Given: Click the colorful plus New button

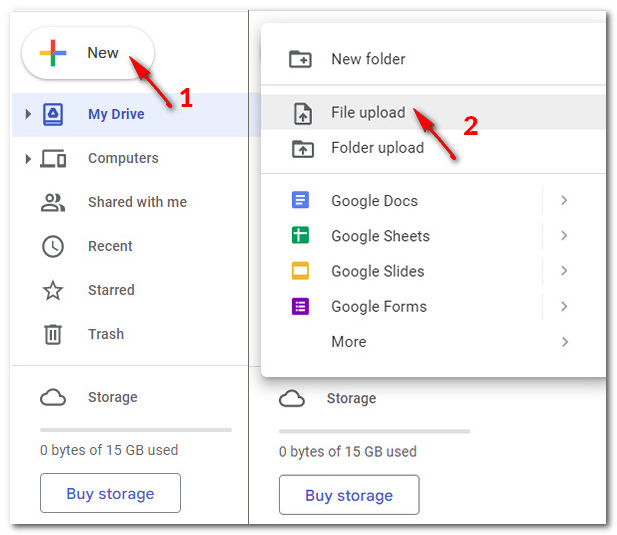Looking at the screenshot, I should click(x=88, y=53).
